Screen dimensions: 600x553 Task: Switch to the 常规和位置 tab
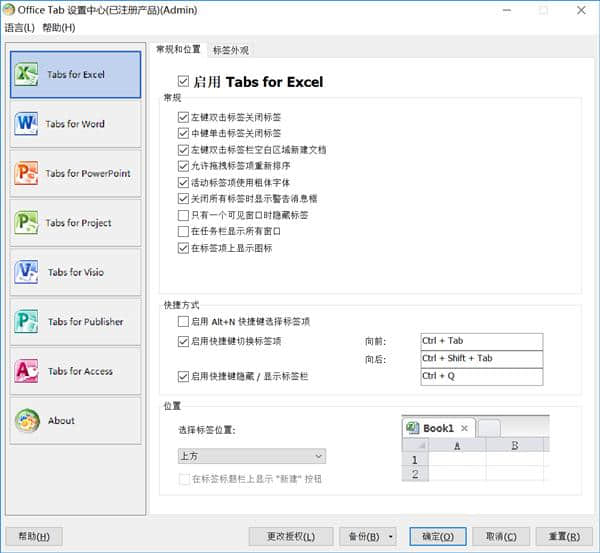click(178, 49)
